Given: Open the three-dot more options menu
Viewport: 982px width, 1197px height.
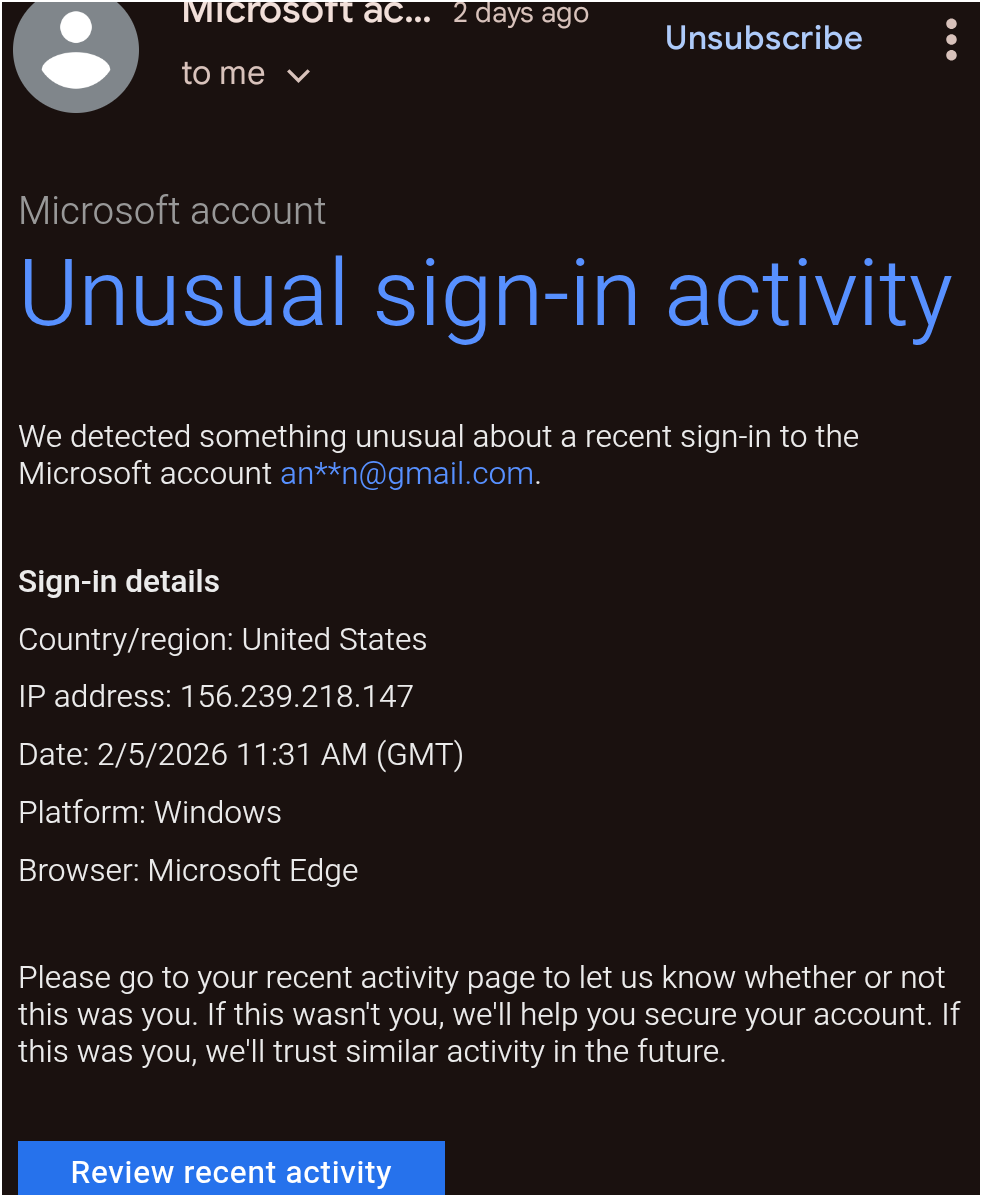Looking at the screenshot, I should pyautogui.click(x=950, y=40).
